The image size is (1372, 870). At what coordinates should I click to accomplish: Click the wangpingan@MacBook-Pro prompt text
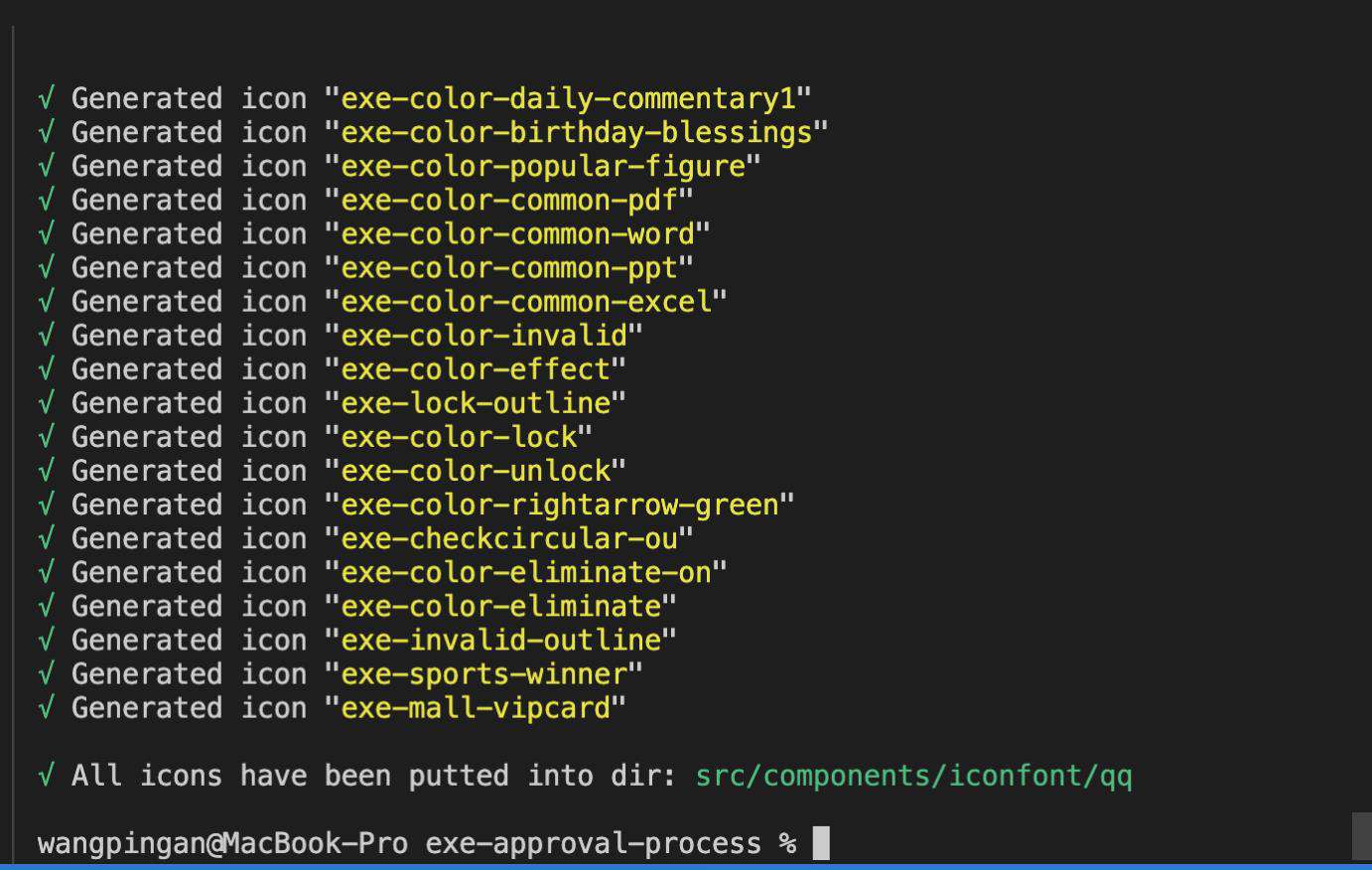(222, 843)
